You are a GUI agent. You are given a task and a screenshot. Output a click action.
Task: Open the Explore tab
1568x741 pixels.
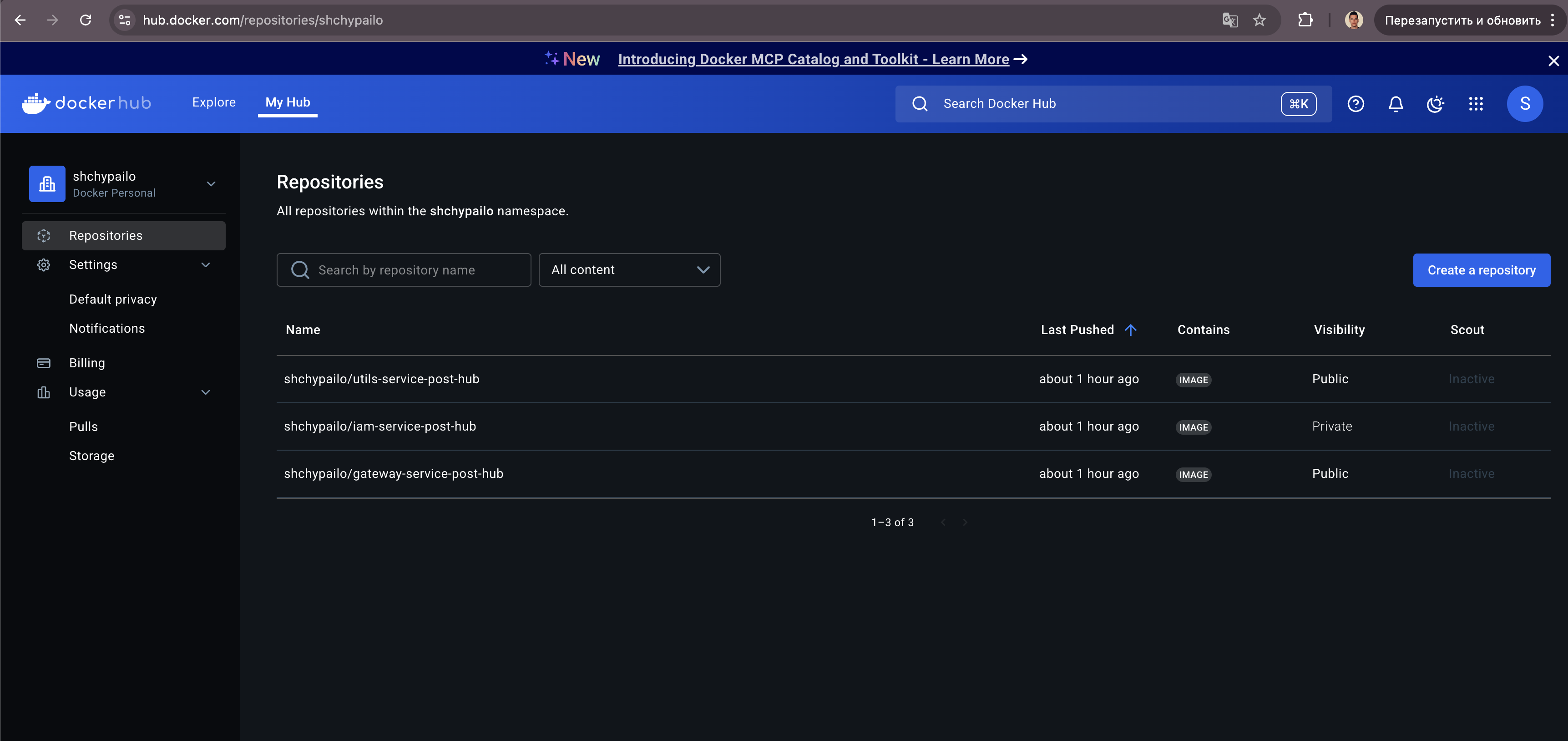[214, 102]
